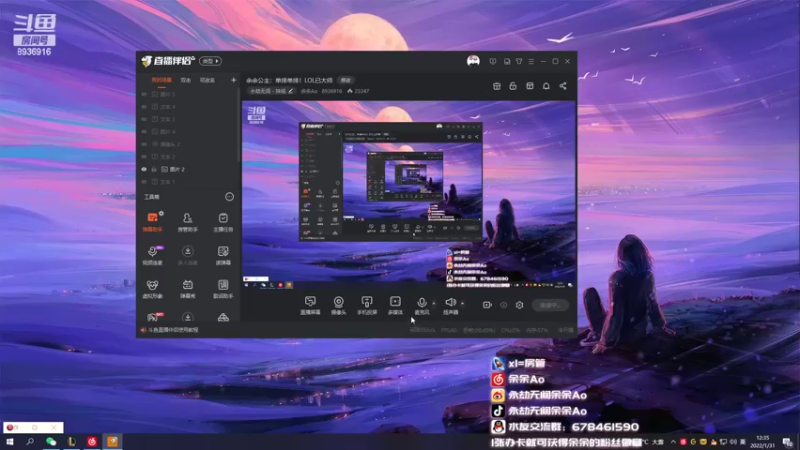Add a 摄像头 camera source
This screenshot has height=450, width=800.
point(338,305)
